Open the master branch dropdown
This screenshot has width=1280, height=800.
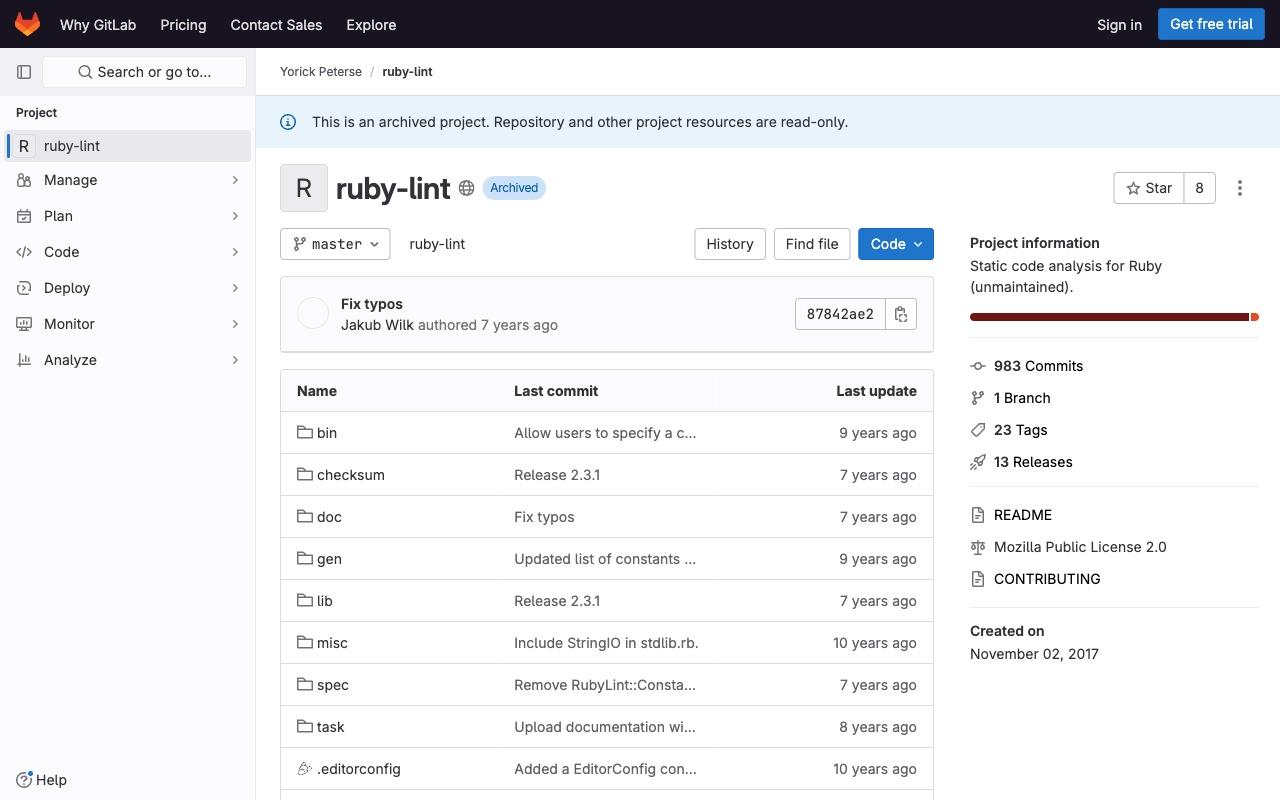pos(335,244)
